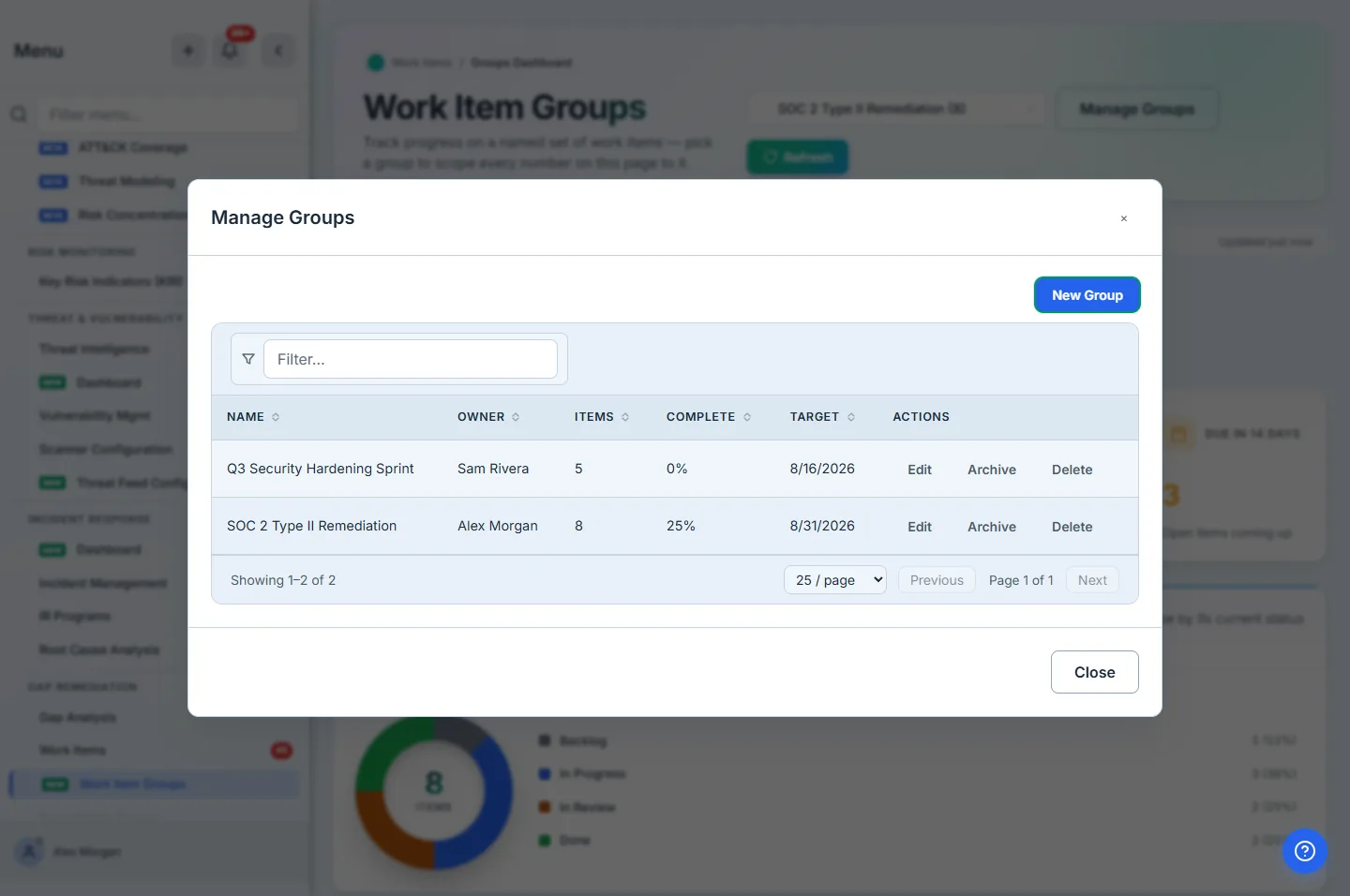Edit the SOC 2 Type II Remediation group
The width and height of the screenshot is (1350, 896).
[920, 527]
